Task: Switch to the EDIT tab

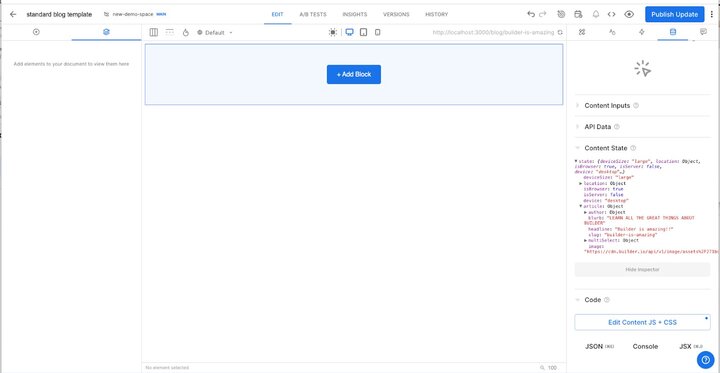Action: point(277,15)
